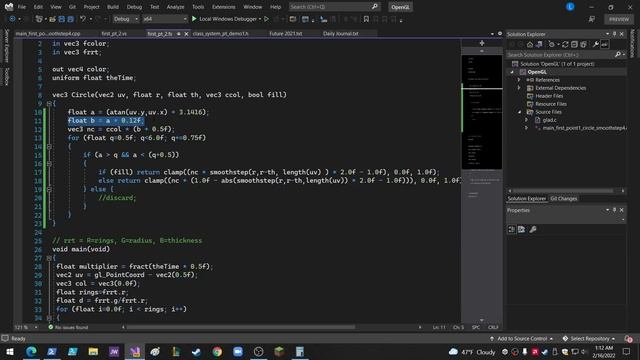Screen dimensions: 640x360
Task: Open the Local Windows Debugger dropdown arrow
Action: 260,19
